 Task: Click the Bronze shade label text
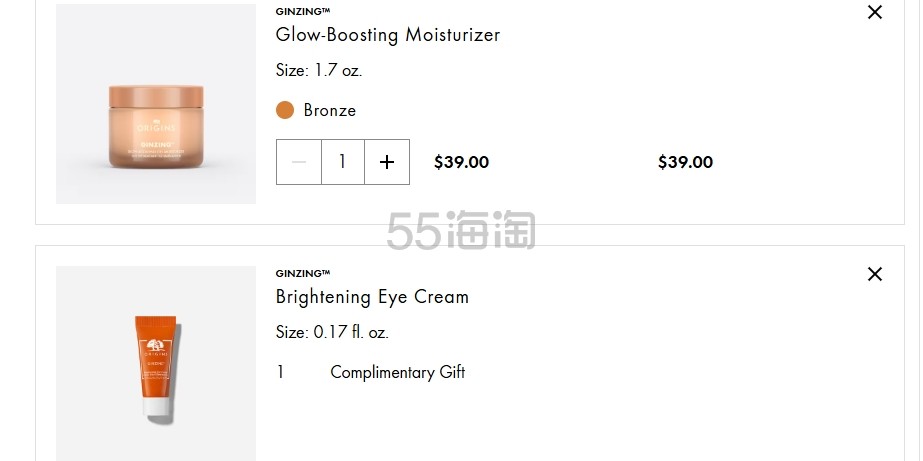(330, 110)
